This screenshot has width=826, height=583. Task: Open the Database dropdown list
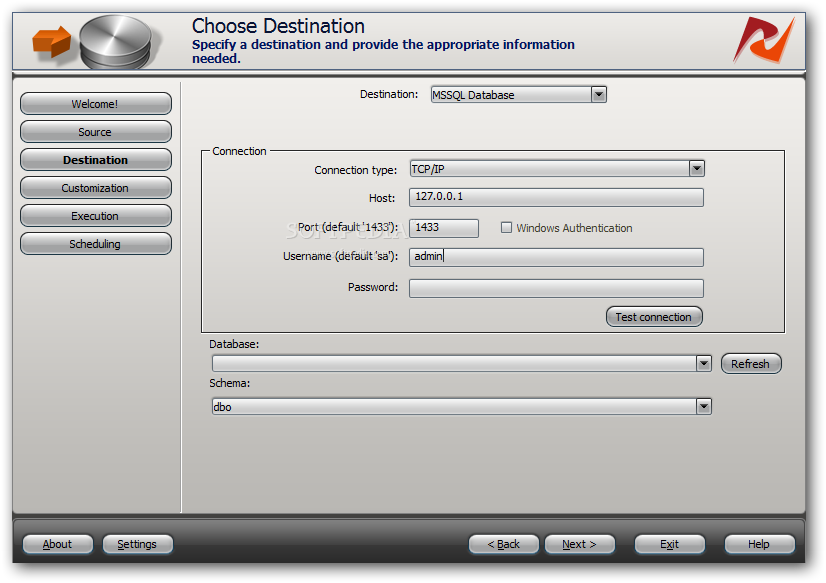(704, 363)
